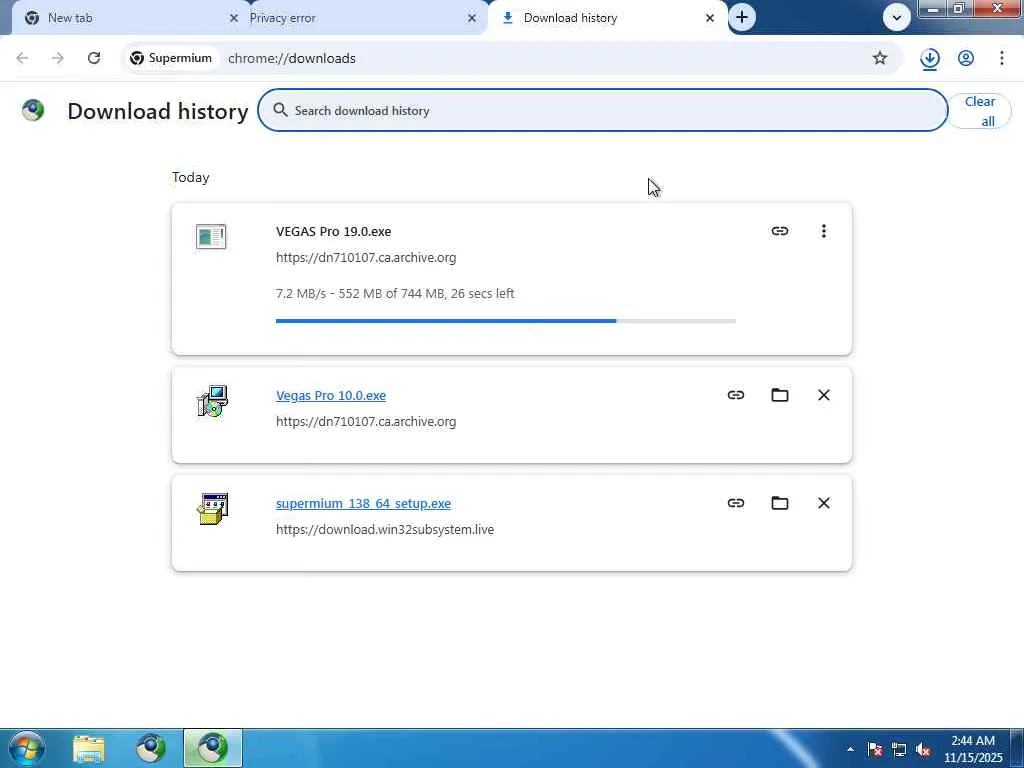The height and width of the screenshot is (768, 1024).
Task: Copy download link for supermium_138_64_setup.exe
Action: point(736,503)
